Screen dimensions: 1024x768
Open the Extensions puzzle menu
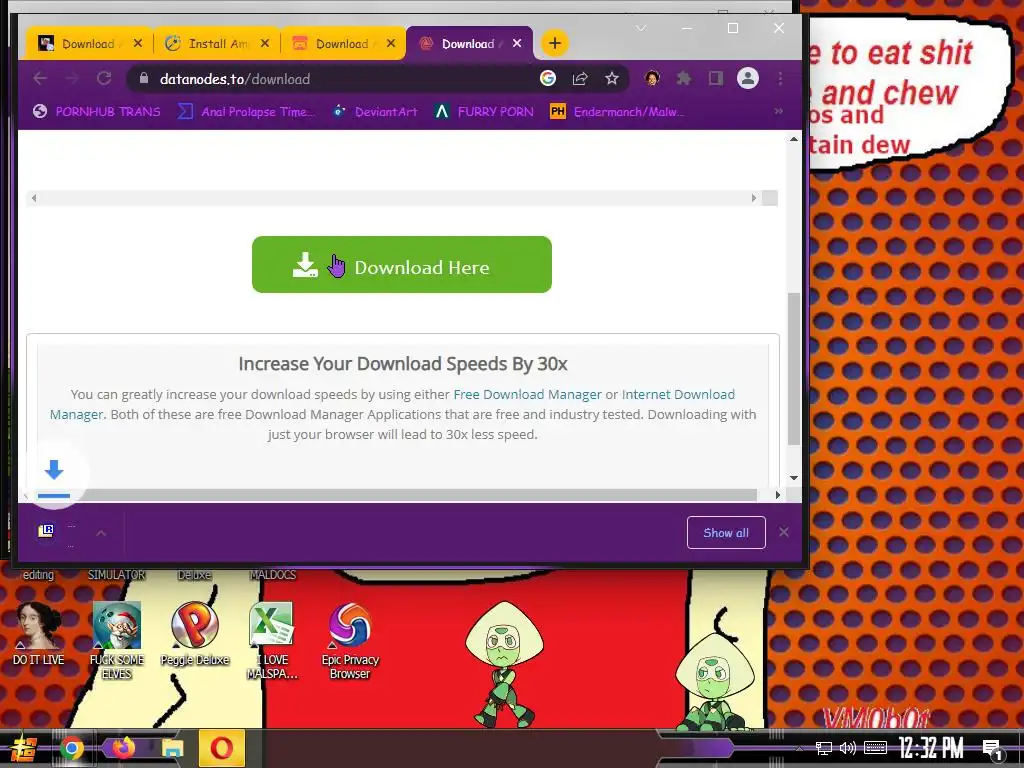click(684, 78)
